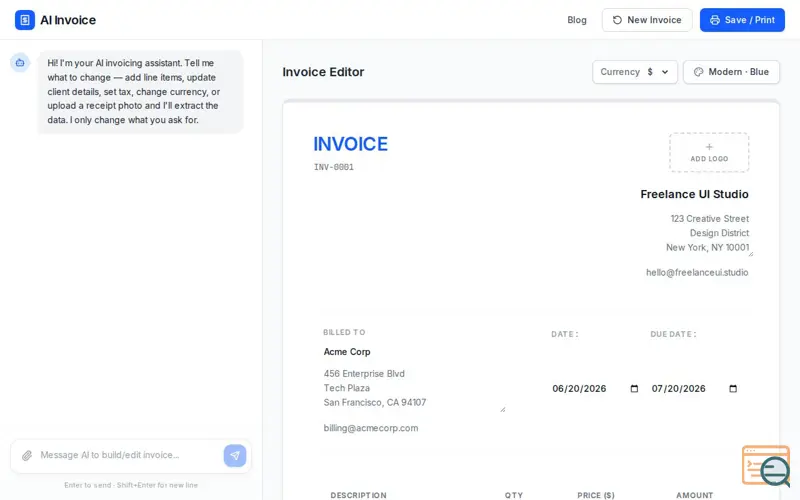Click the AI assistant bot avatar icon
Viewport: 800px width, 500px height.
coord(20,63)
